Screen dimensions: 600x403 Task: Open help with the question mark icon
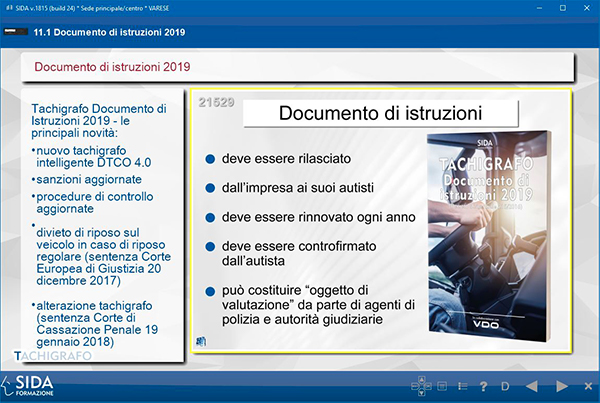(483, 386)
